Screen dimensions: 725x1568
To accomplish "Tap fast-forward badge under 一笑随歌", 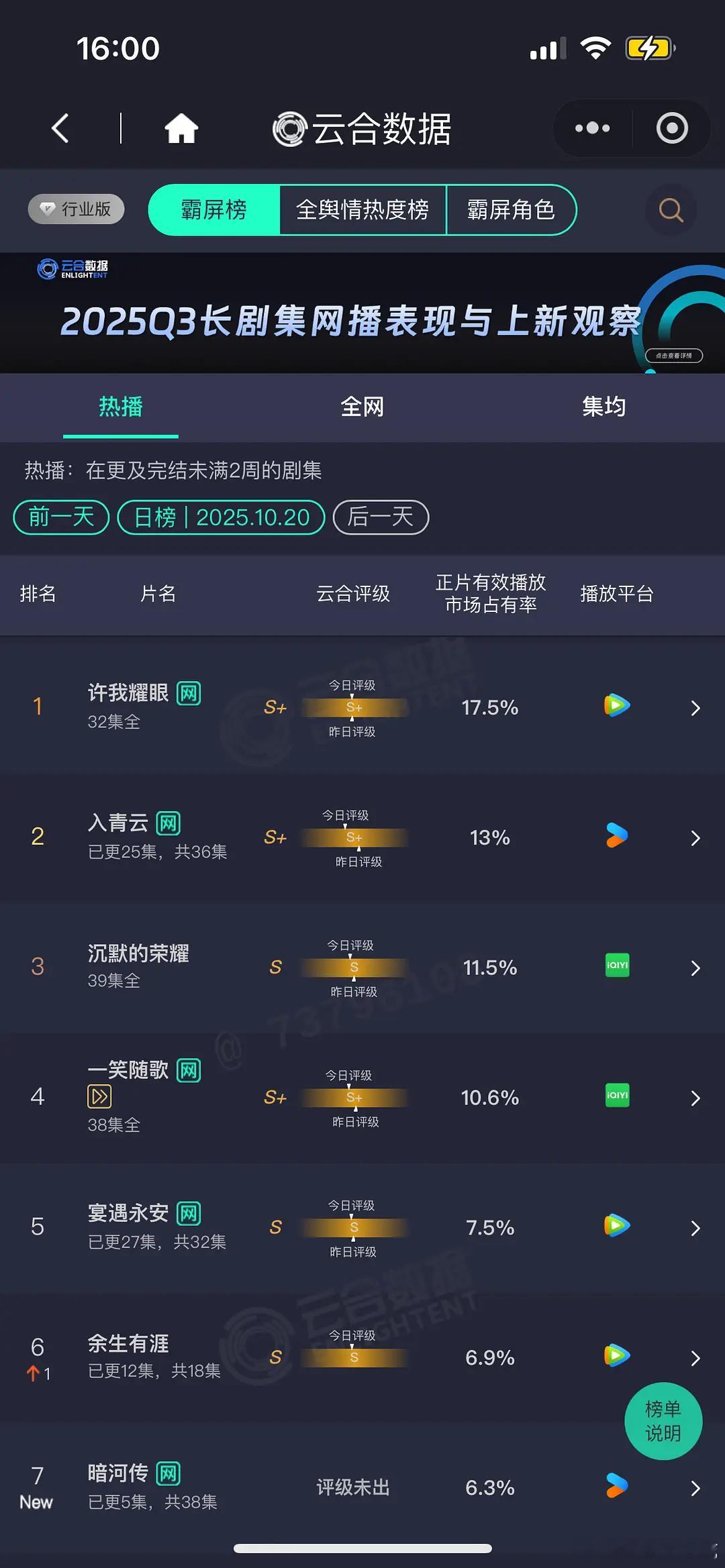I will click(99, 1097).
